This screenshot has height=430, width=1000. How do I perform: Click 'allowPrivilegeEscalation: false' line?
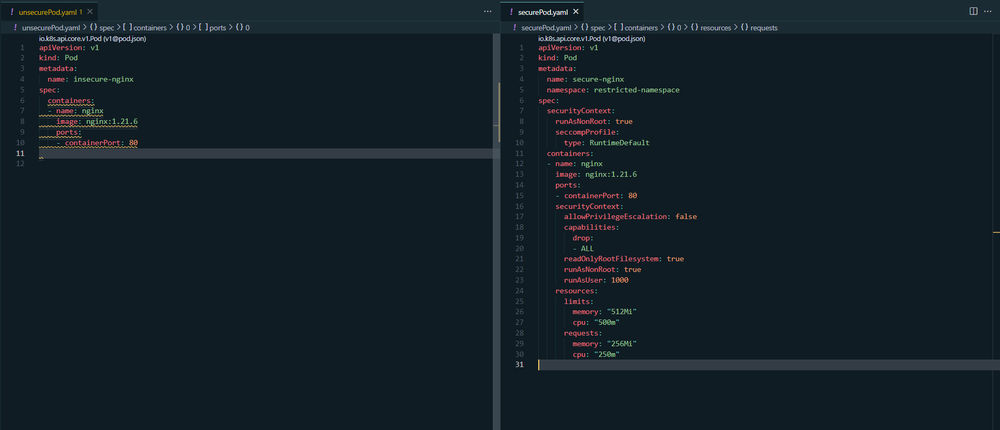tap(630, 217)
